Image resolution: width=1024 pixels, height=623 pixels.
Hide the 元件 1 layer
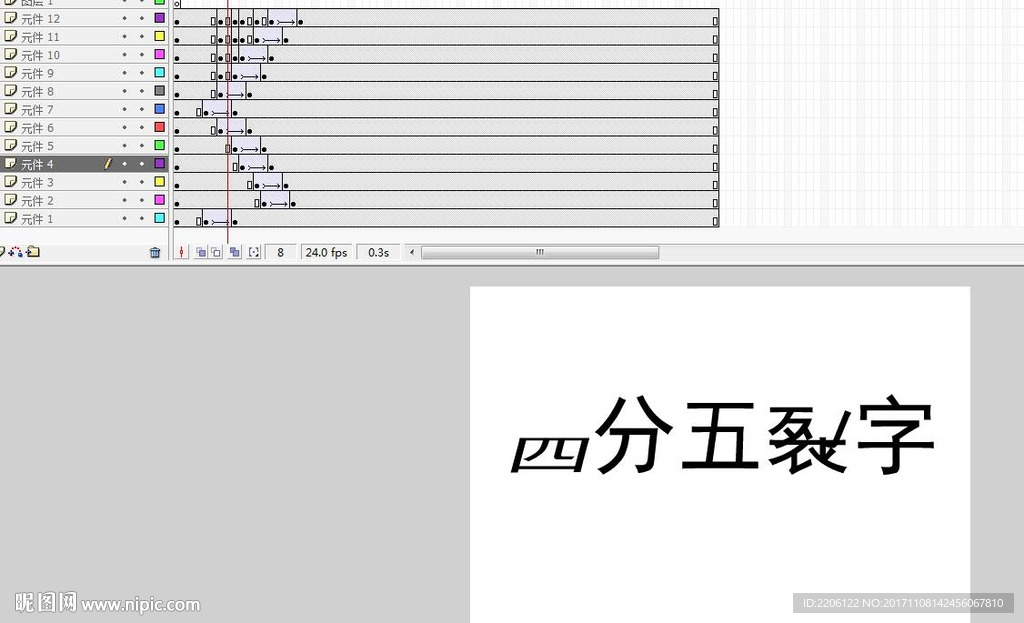tap(124, 219)
